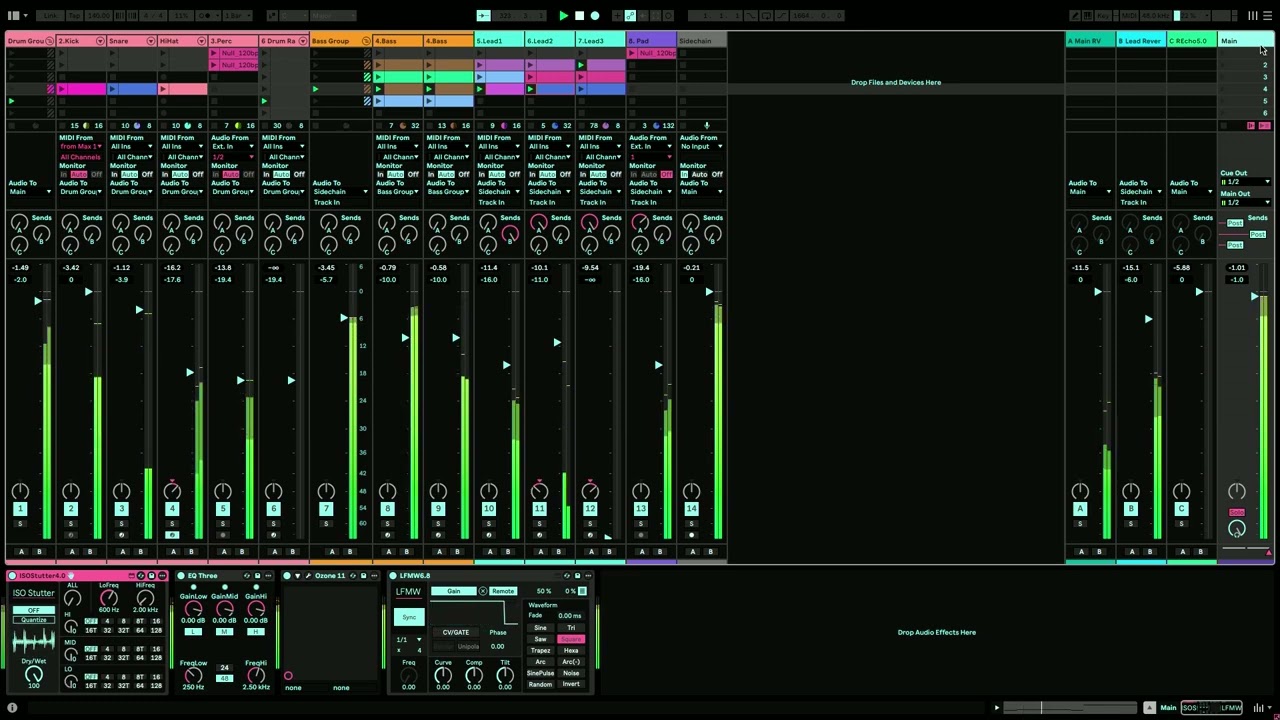Click the mixer view icon at top-right corner
The width and height of the screenshot is (1280, 720).
(x=1253, y=16)
